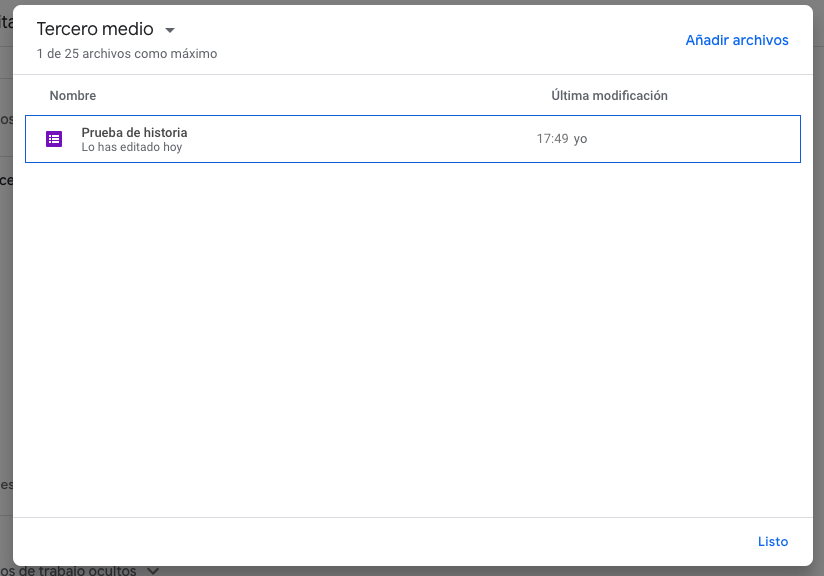Click the Tercero medio folder title
The height and width of the screenshot is (576, 824).
(95, 30)
